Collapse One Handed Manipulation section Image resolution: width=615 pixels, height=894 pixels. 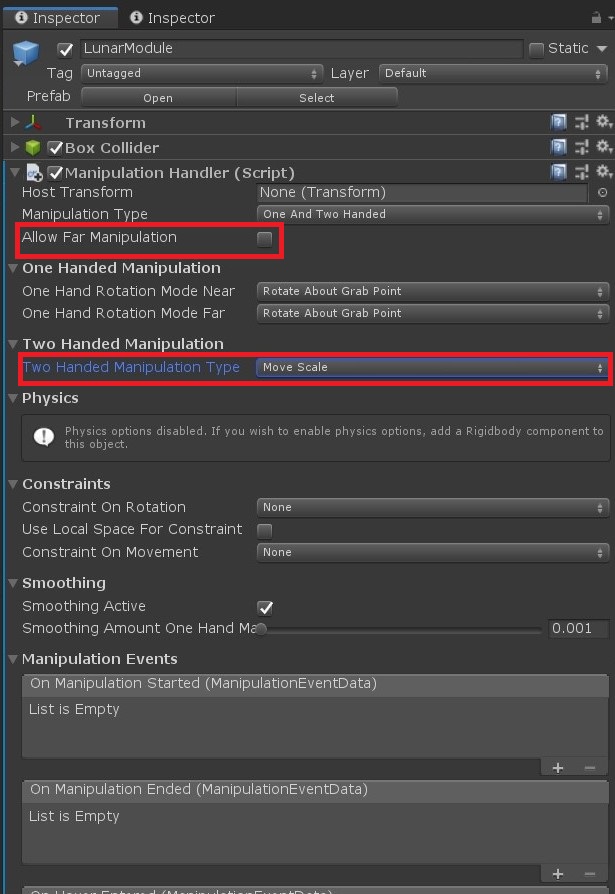pyautogui.click(x=13, y=267)
